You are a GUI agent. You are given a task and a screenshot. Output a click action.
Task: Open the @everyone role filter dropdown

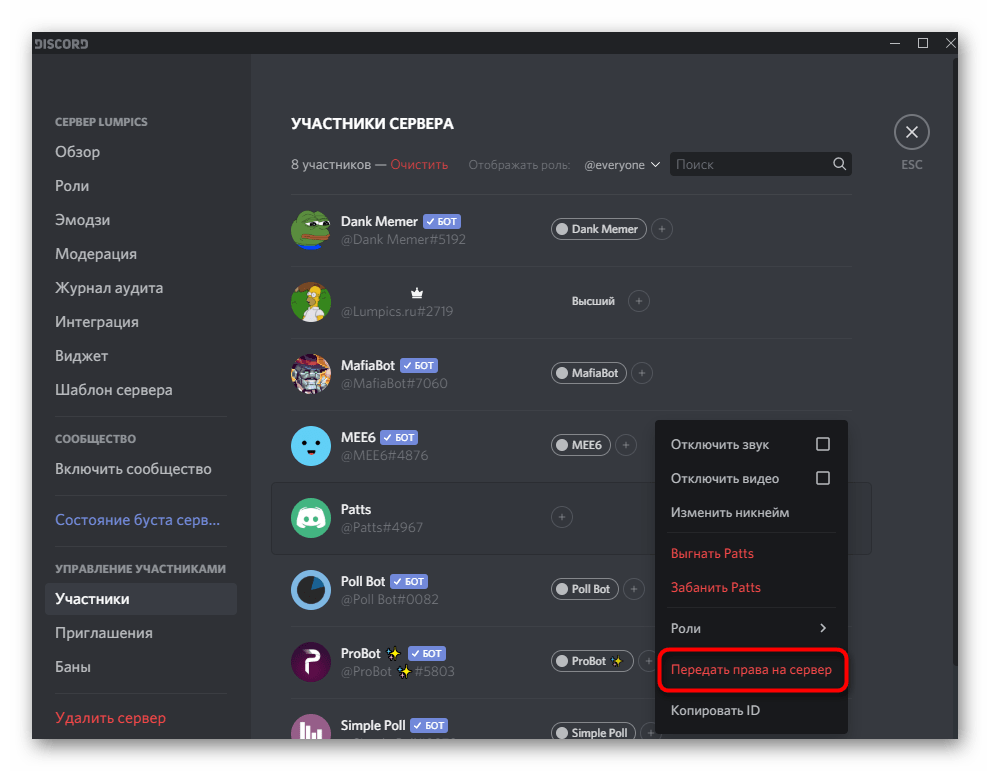pyautogui.click(x=622, y=165)
